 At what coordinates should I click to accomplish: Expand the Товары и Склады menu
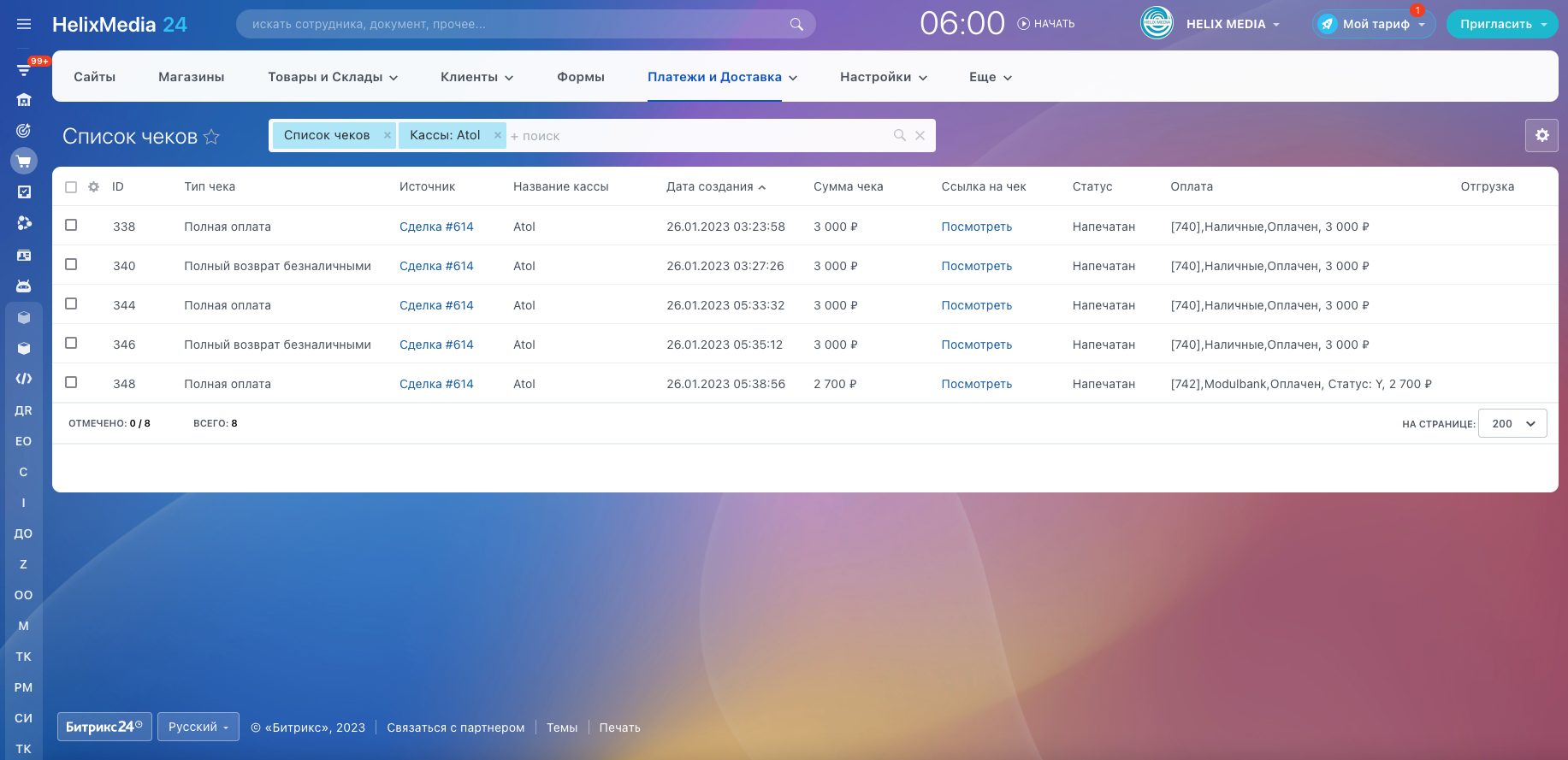[333, 77]
